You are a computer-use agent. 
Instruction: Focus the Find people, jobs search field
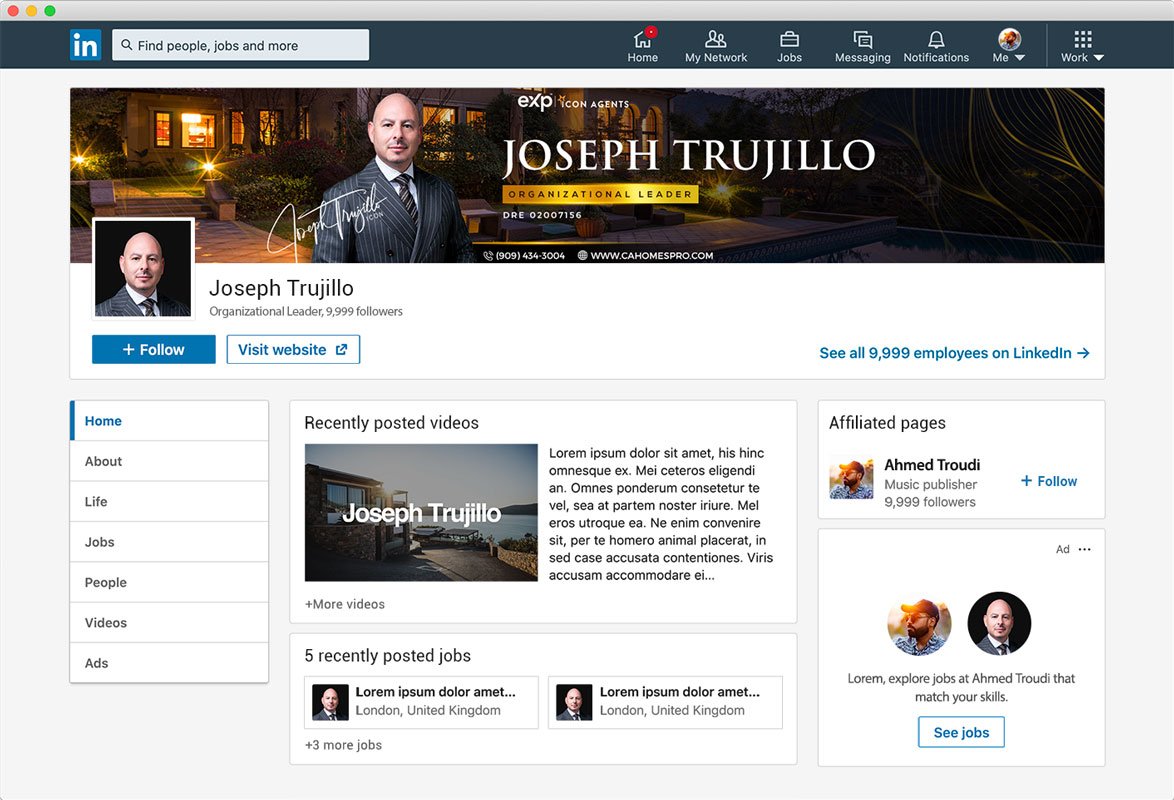coord(240,45)
